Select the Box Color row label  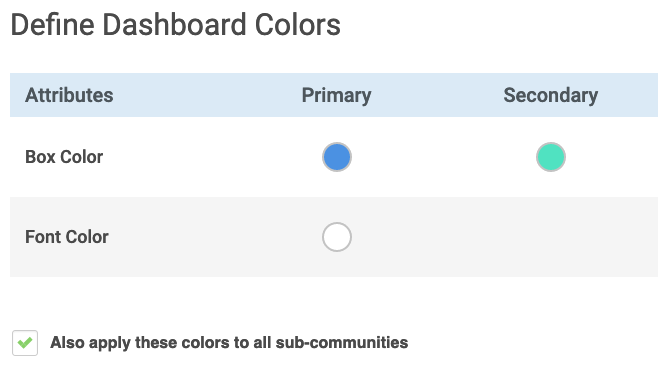click(64, 157)
